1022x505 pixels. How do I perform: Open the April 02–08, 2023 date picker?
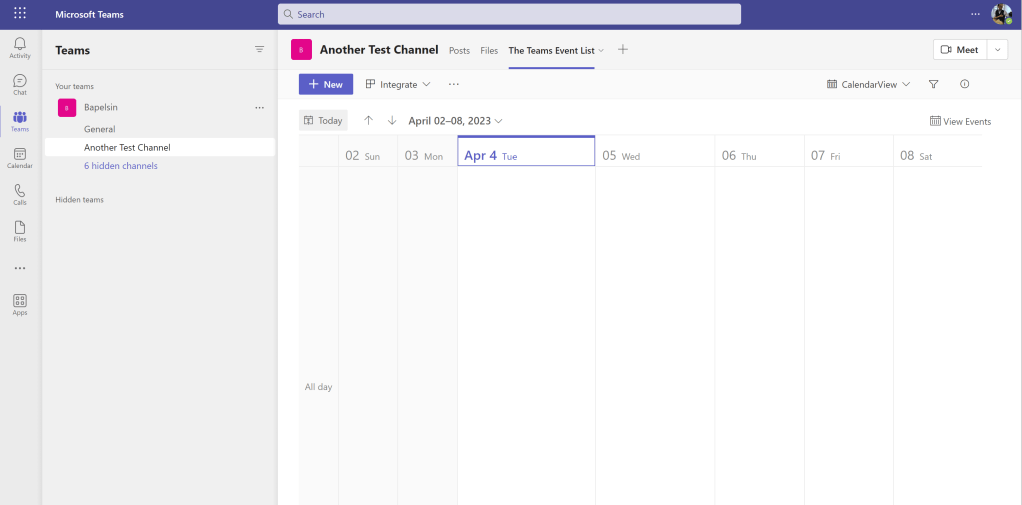pos(455,121)
